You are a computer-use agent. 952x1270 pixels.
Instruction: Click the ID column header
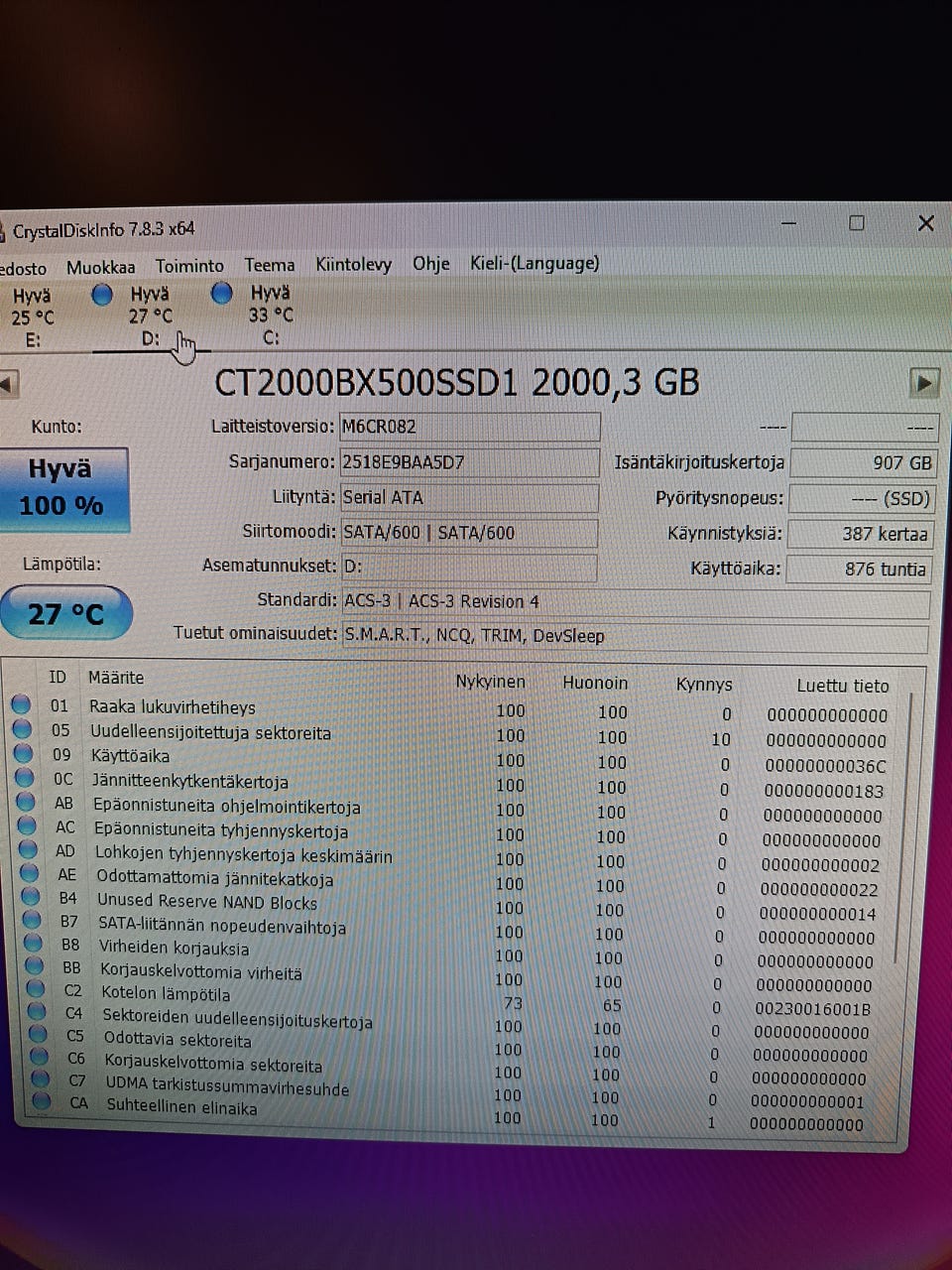[58, 677]
